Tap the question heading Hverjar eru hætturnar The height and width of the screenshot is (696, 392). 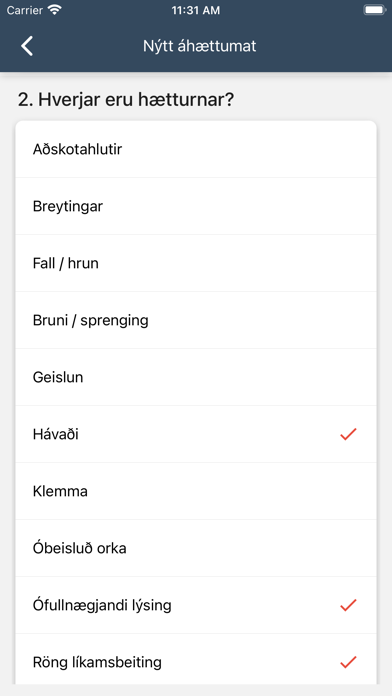coord(126,100)
